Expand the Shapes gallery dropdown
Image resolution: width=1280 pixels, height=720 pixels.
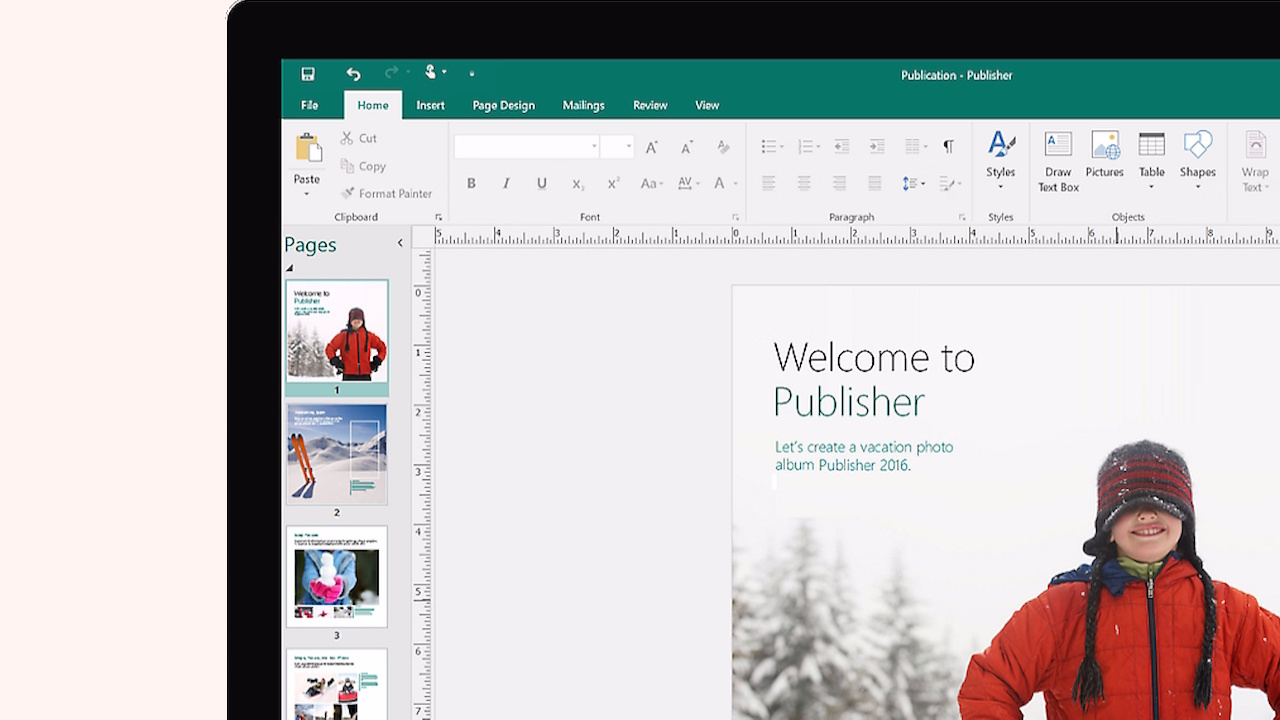click(x=1197, y=187)
